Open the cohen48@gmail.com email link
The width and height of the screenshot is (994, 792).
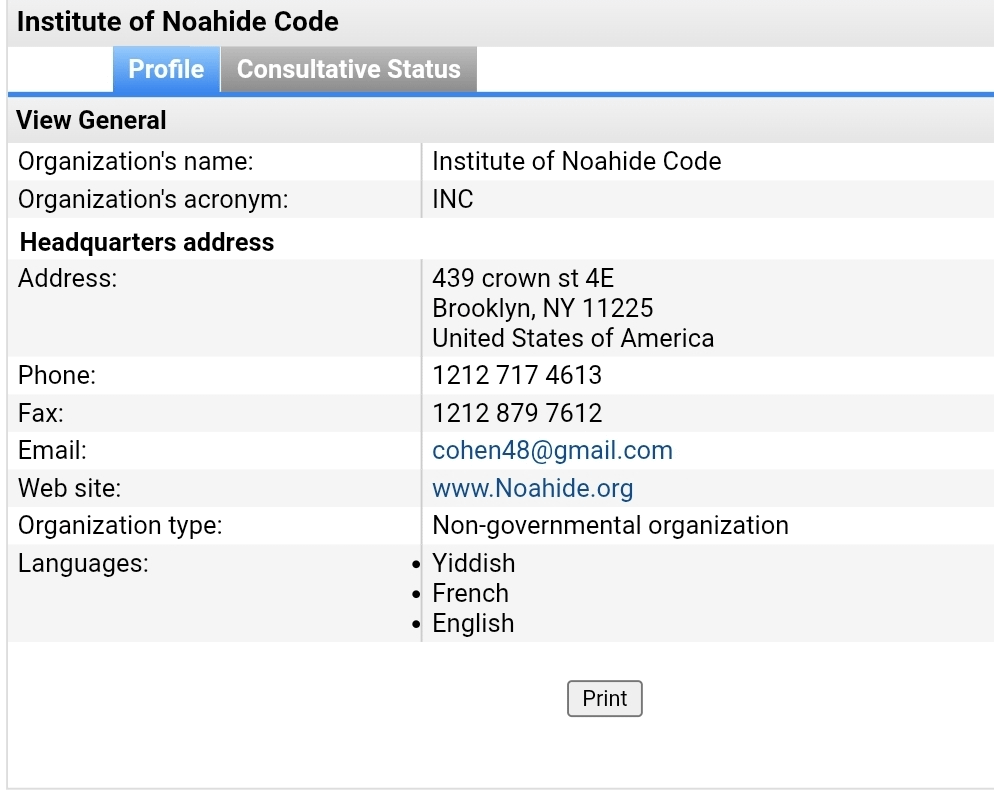(x=552, y=450)
